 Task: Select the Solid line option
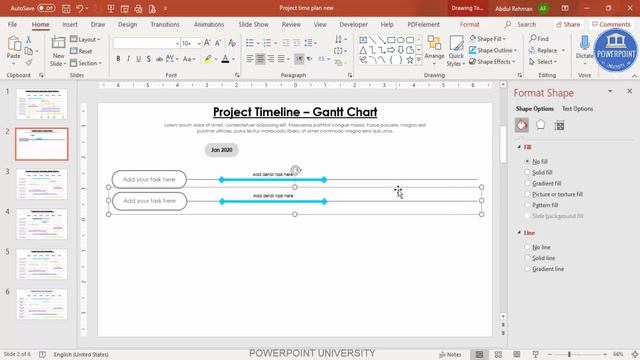[x=540, y=258]
